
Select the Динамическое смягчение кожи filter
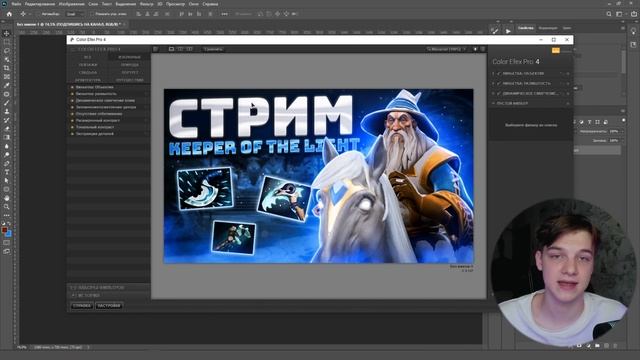tap(105, 100)
